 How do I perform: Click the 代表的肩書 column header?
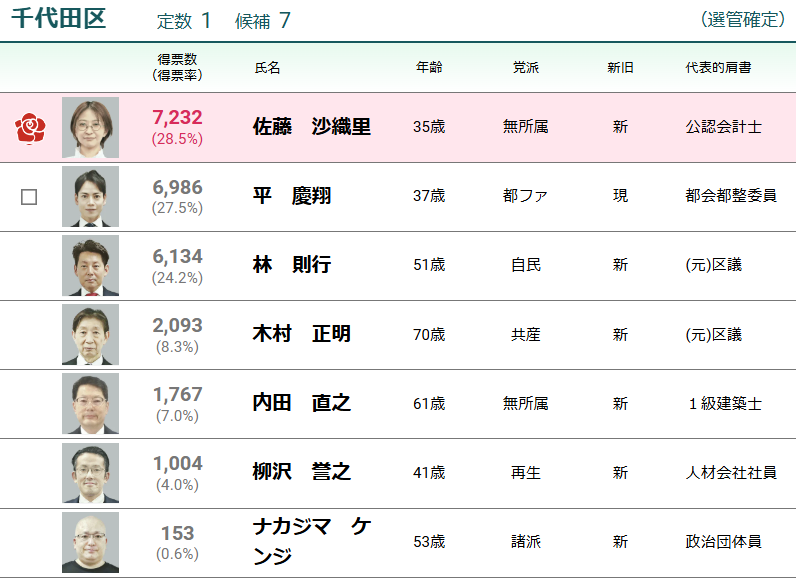(718, 68)
